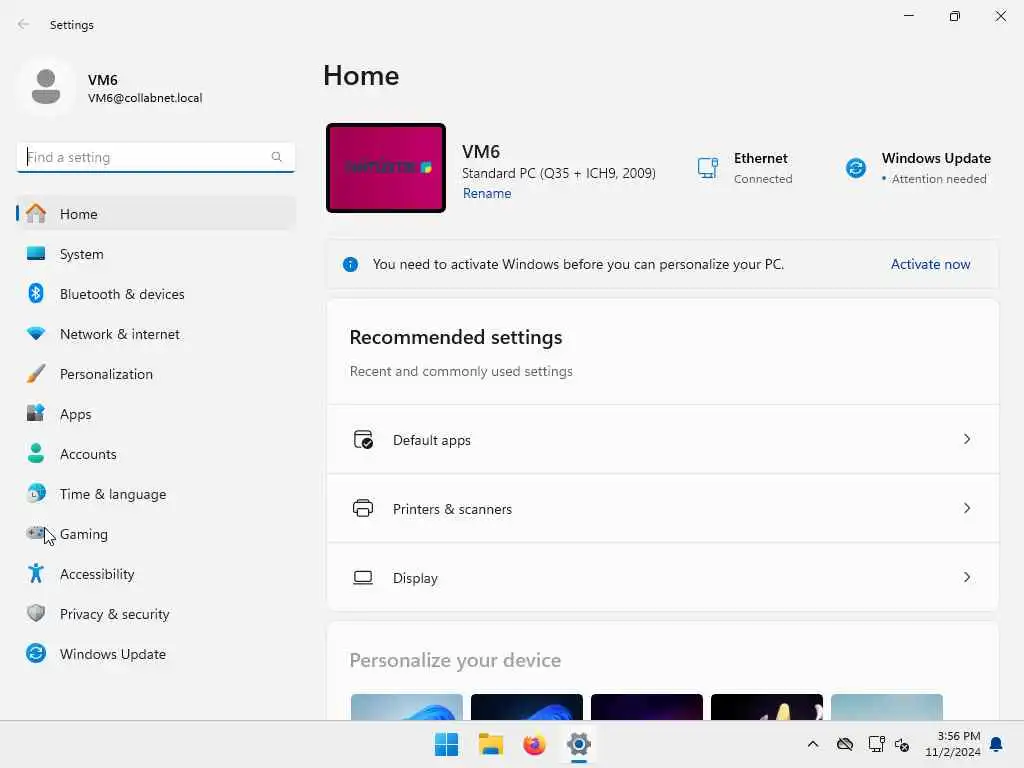Select Personalization category

coord(156,374)
